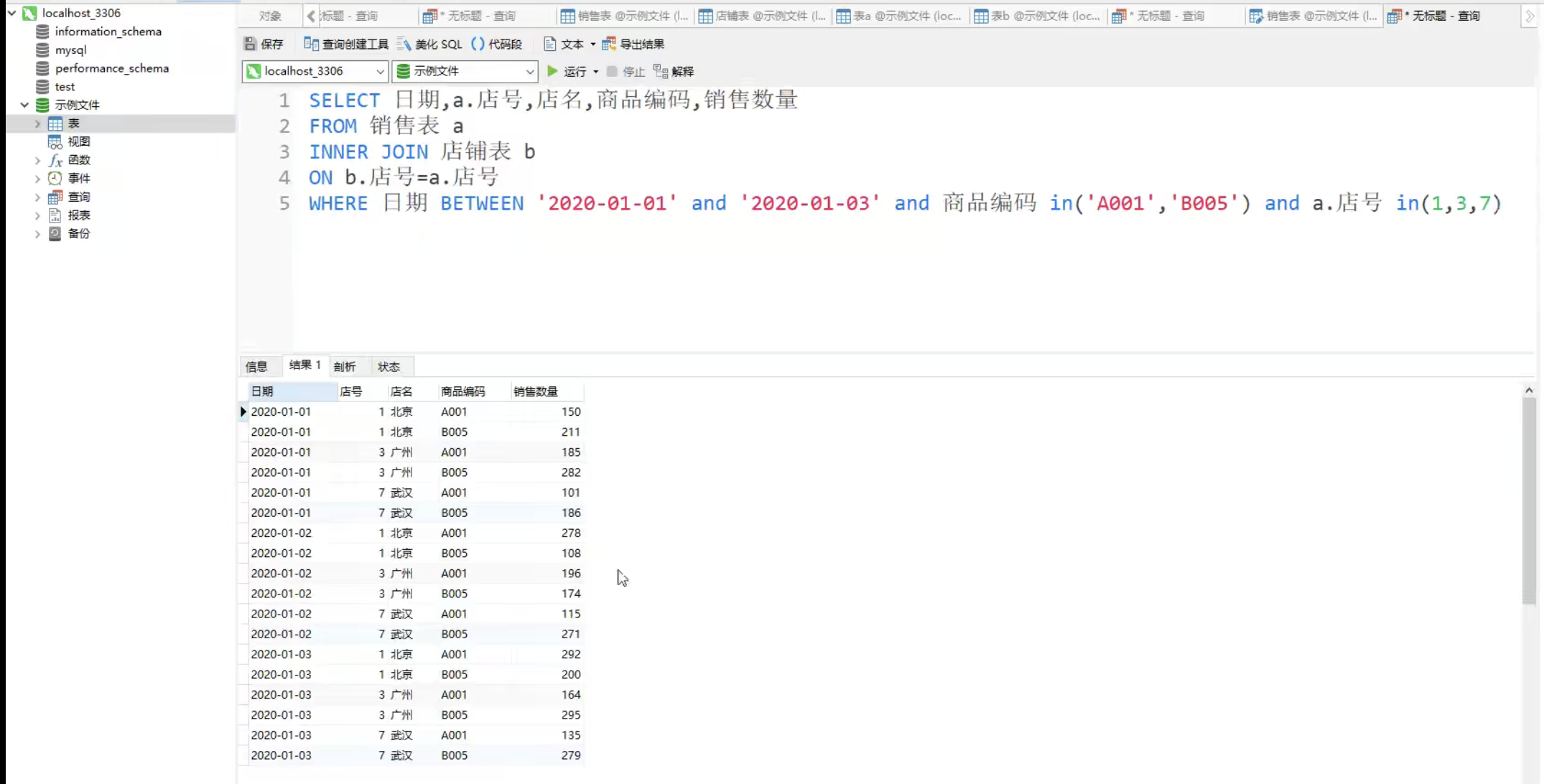The width and height of the screenshot is (1544, 784).
Task: Open the Text (文本) dropdown arrow
Action: 593,44
